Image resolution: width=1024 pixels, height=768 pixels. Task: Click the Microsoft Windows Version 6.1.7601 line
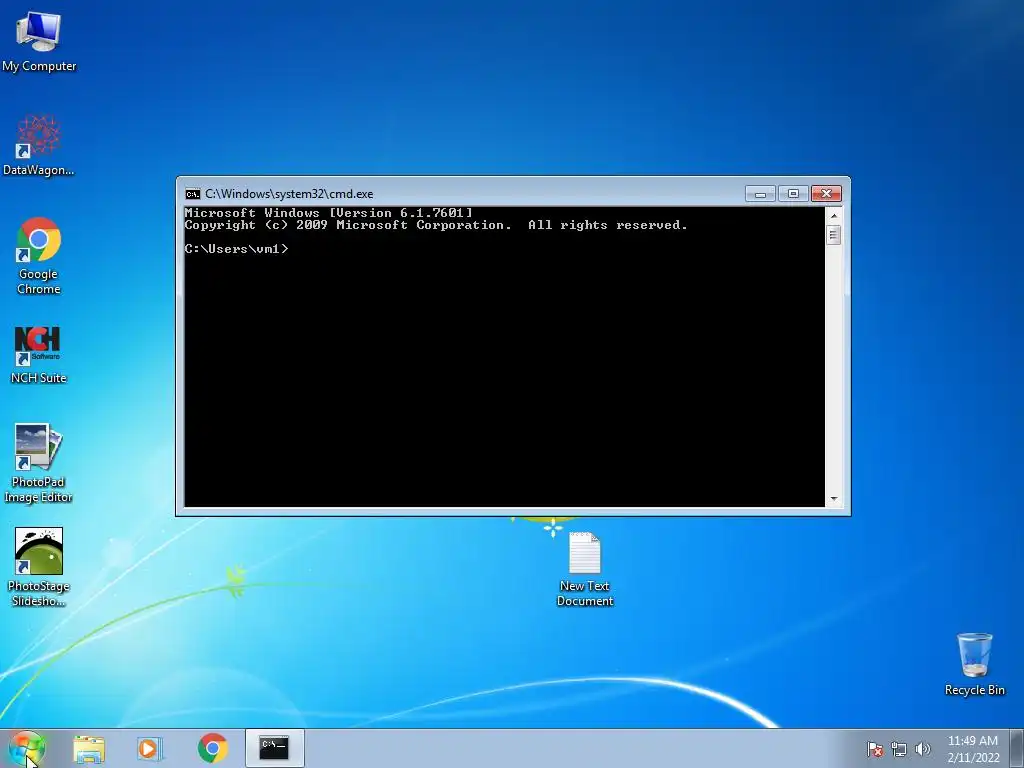tap(328, 213)
